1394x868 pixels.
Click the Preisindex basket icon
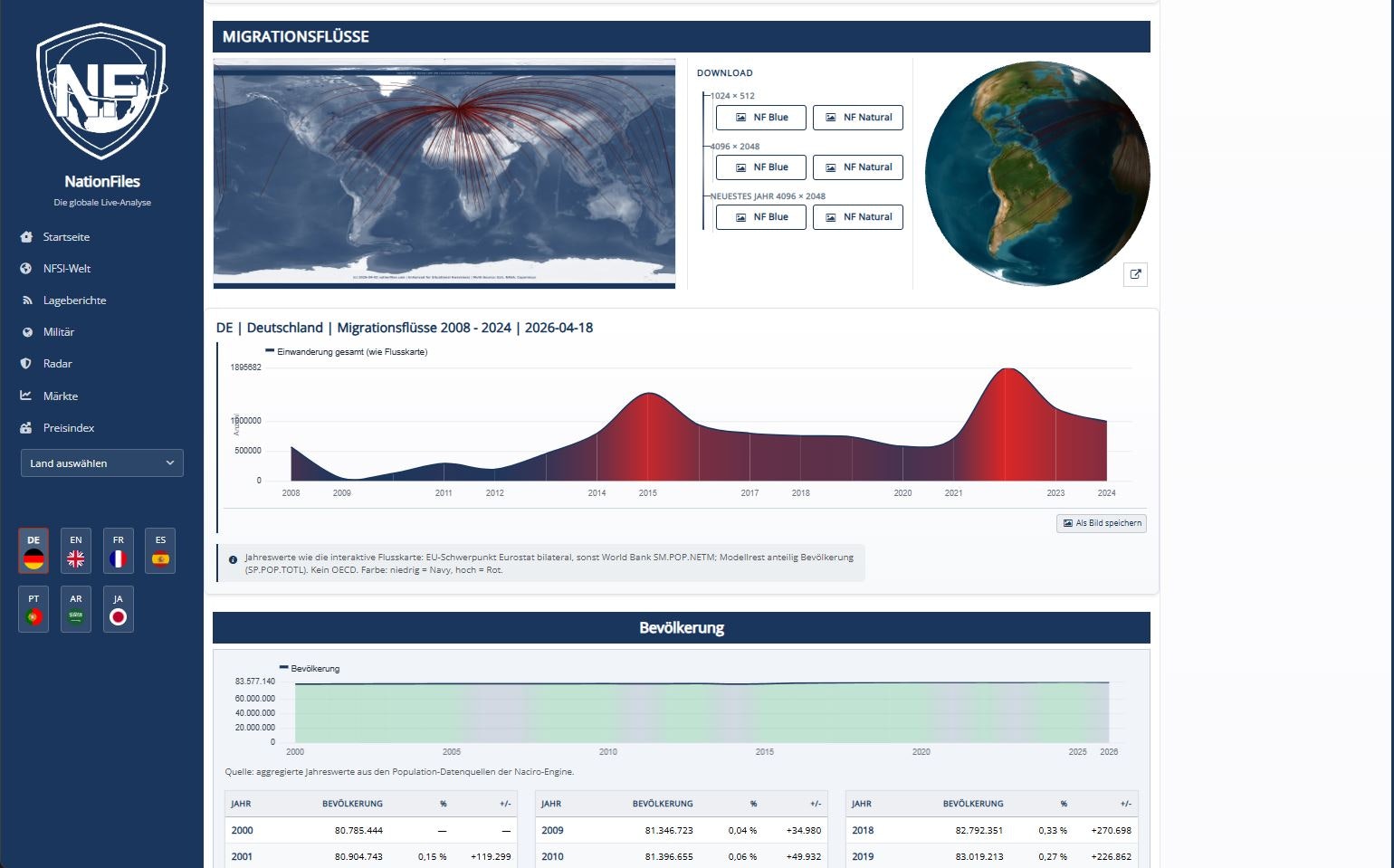[26, 428]
